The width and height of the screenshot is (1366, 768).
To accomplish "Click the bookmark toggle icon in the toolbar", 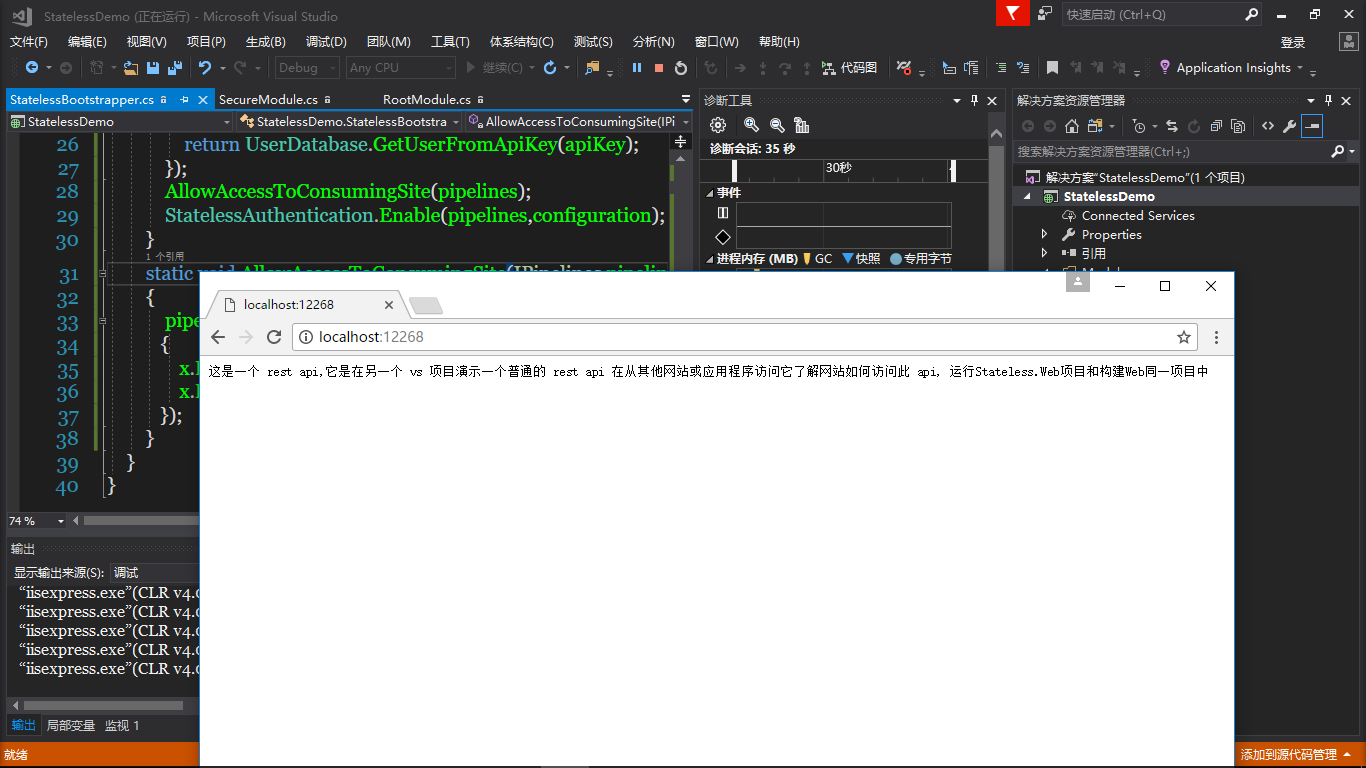I will pos(1052,68).
